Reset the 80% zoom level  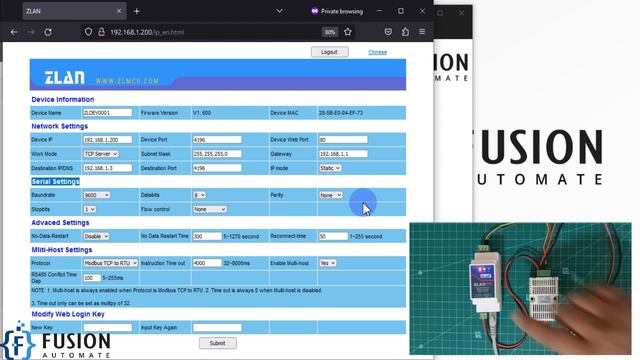coord(330,32)
